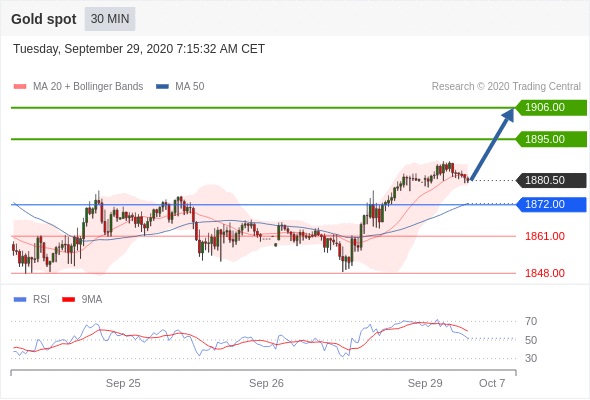Select the 1906.00 green target price tag
Screen dimensions: 590x400
[551, 108]
